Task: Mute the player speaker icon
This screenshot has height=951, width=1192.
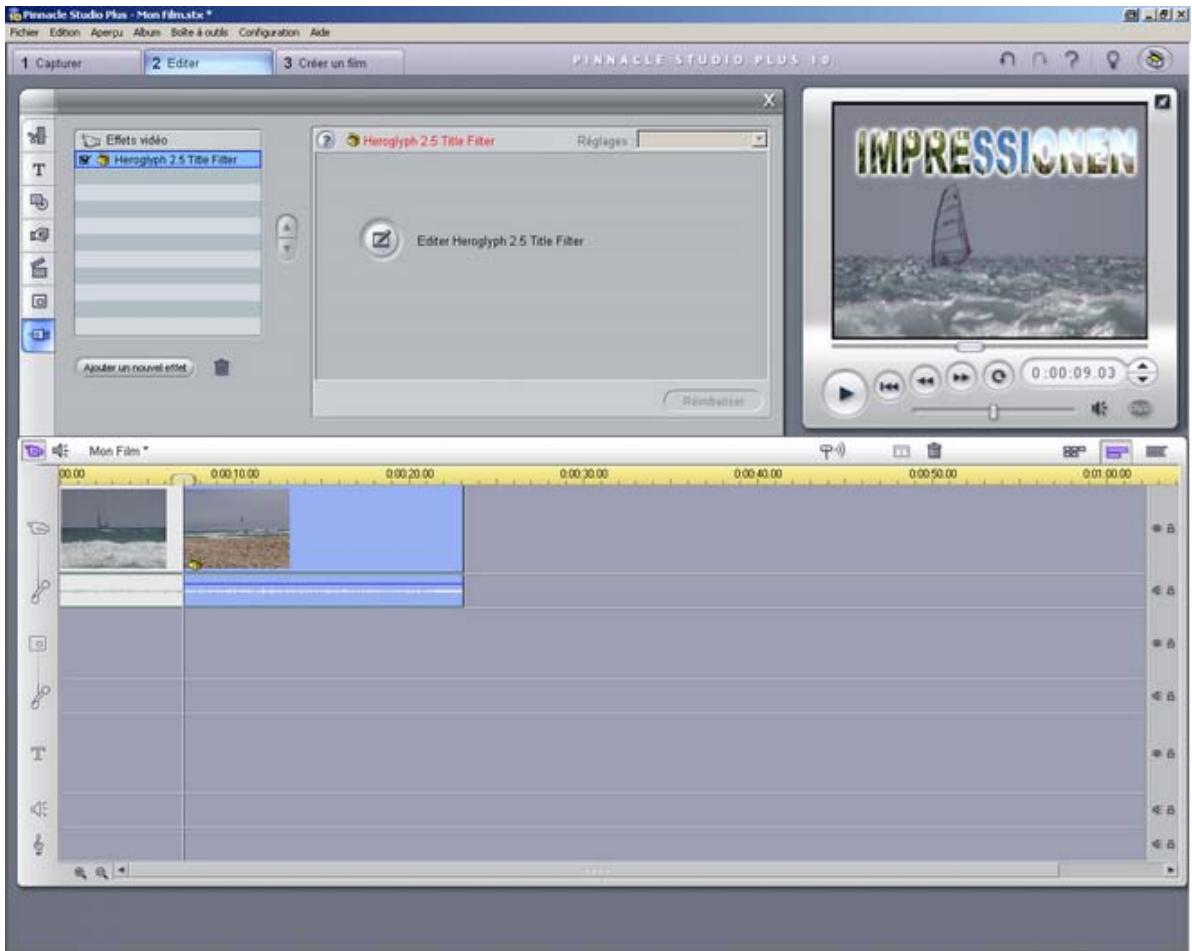Action: [1099, 409]
